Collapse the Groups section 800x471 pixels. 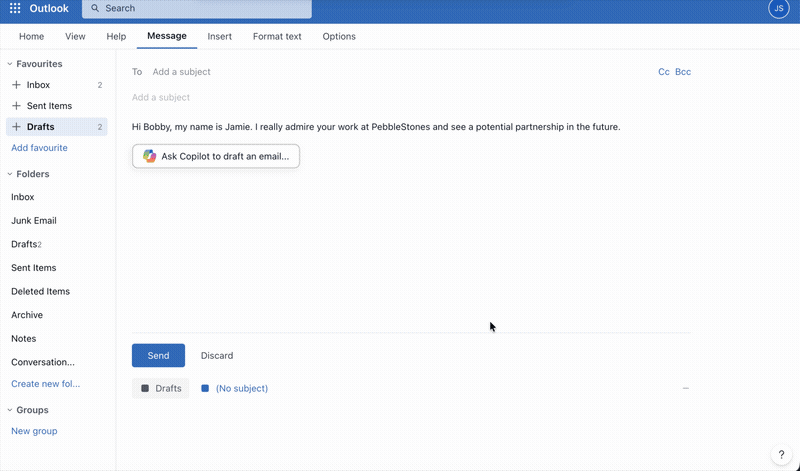click(x=10, y=410)
